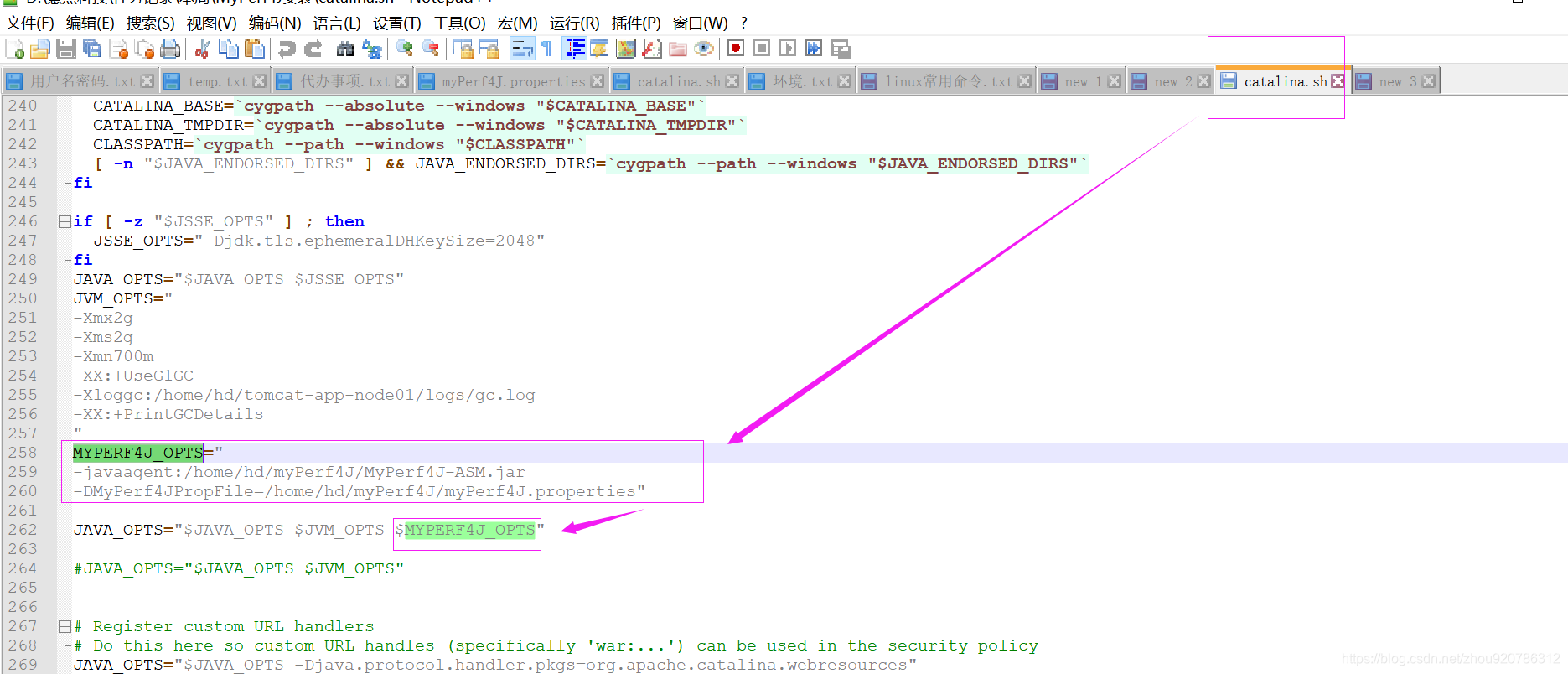Open the 设置(T) menu

click(397, 23)
